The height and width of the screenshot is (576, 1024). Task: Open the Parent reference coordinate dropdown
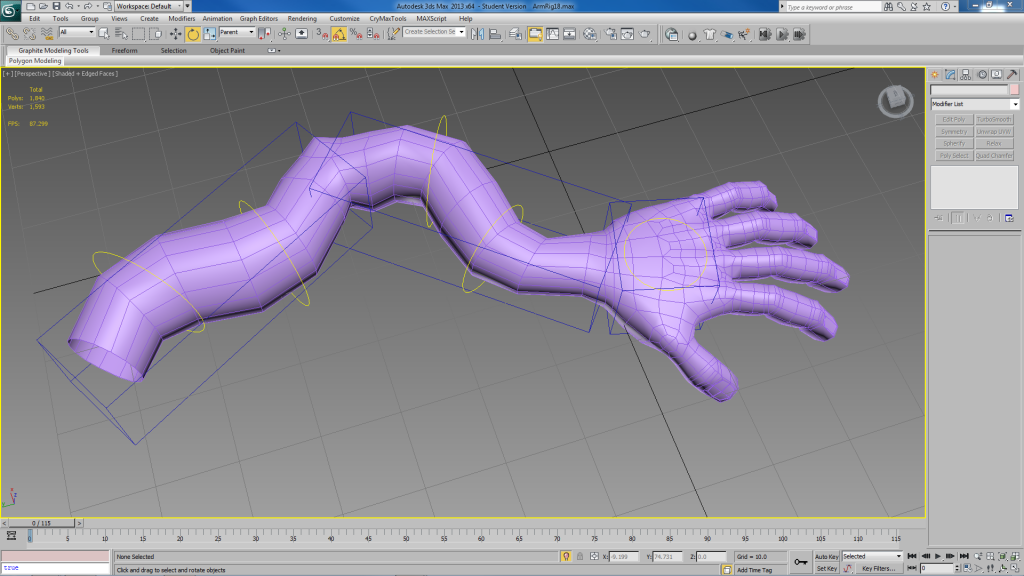(236, 33)
